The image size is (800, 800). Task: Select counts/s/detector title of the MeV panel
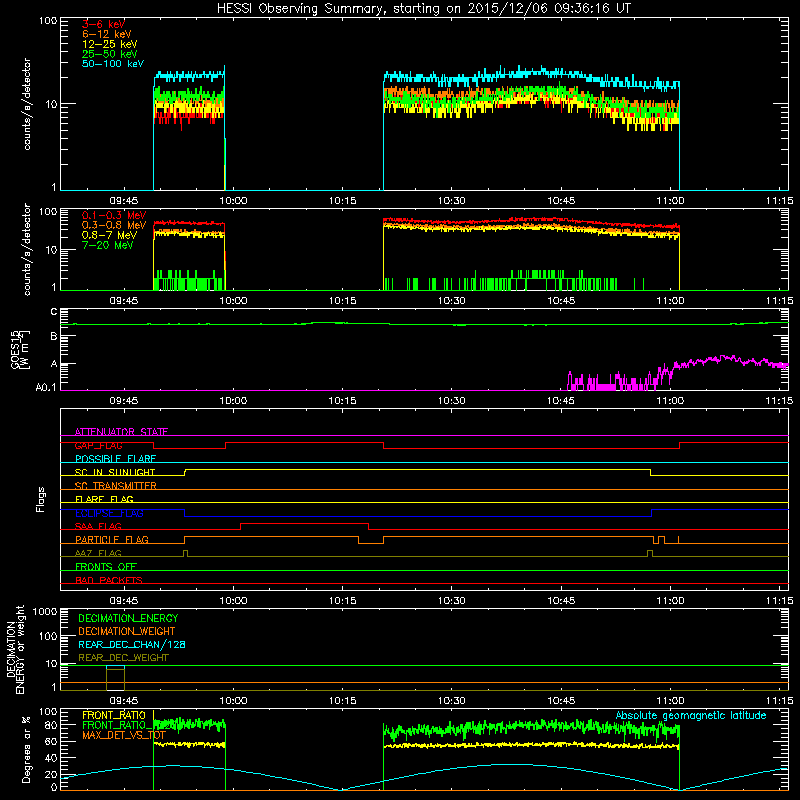pyautogui.click(x=27, y=250)
